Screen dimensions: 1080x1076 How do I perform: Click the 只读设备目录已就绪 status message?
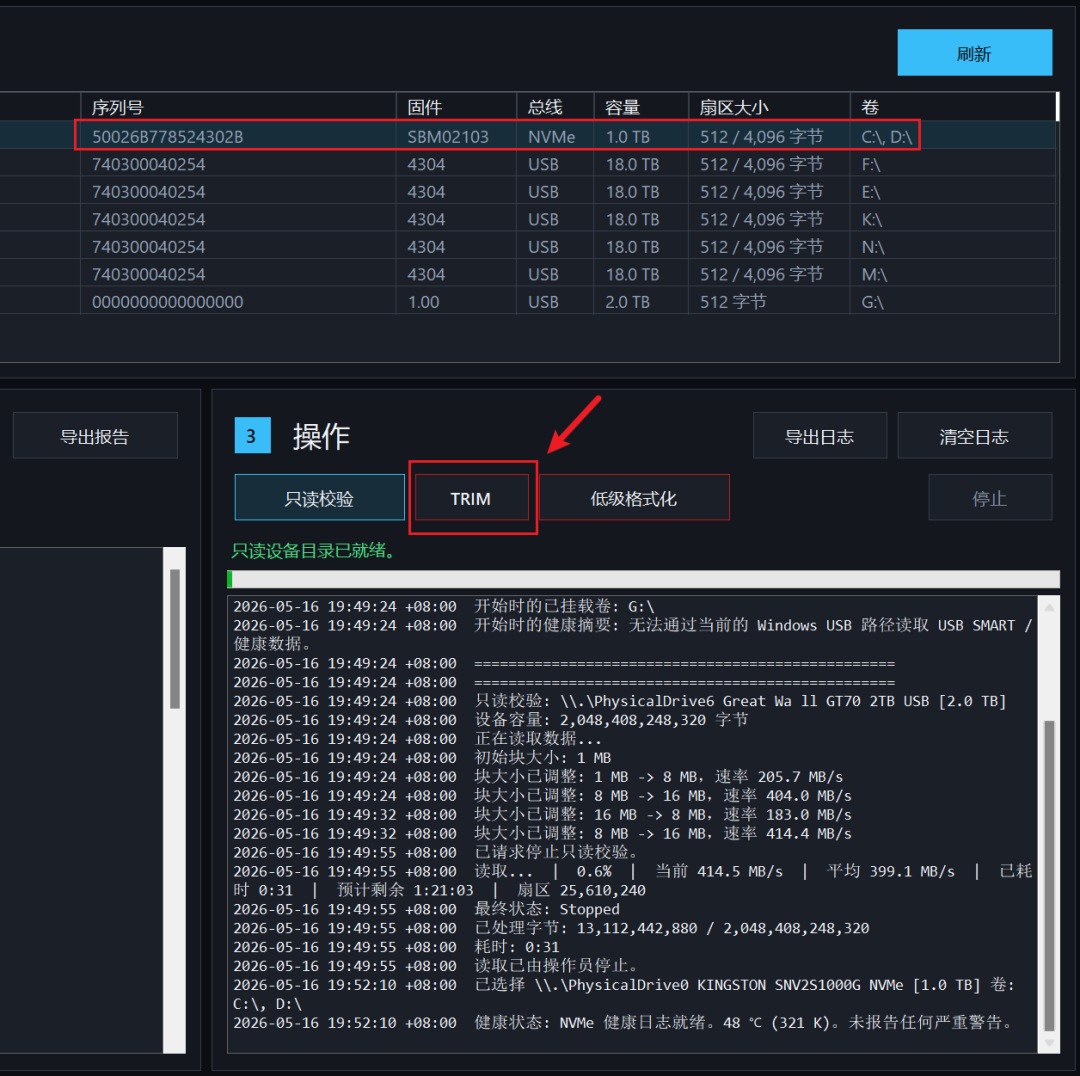coord(313,550)
